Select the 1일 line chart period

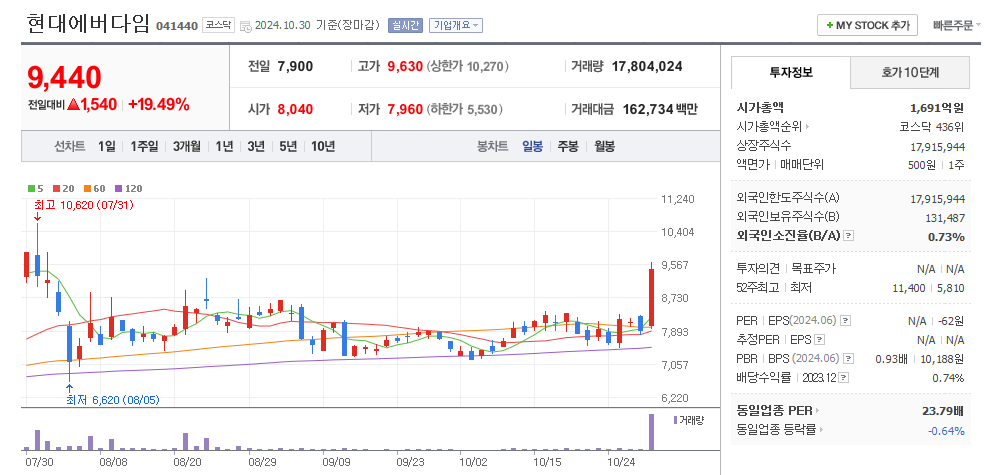click(x=107, y=146)
